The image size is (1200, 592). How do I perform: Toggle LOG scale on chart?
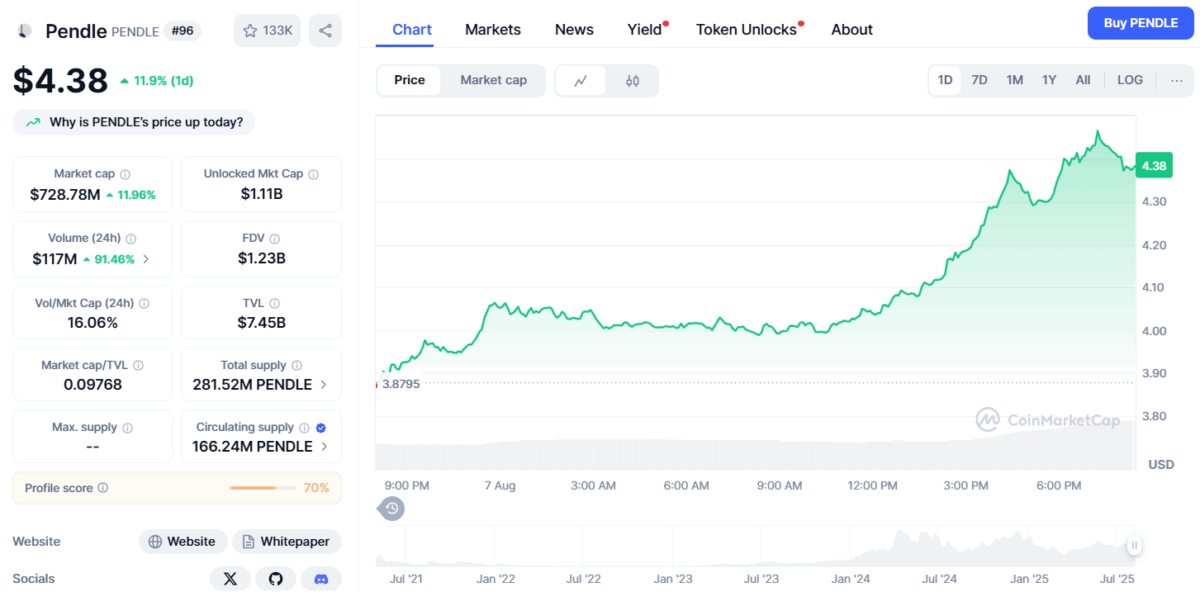[x=1130, y=80]
